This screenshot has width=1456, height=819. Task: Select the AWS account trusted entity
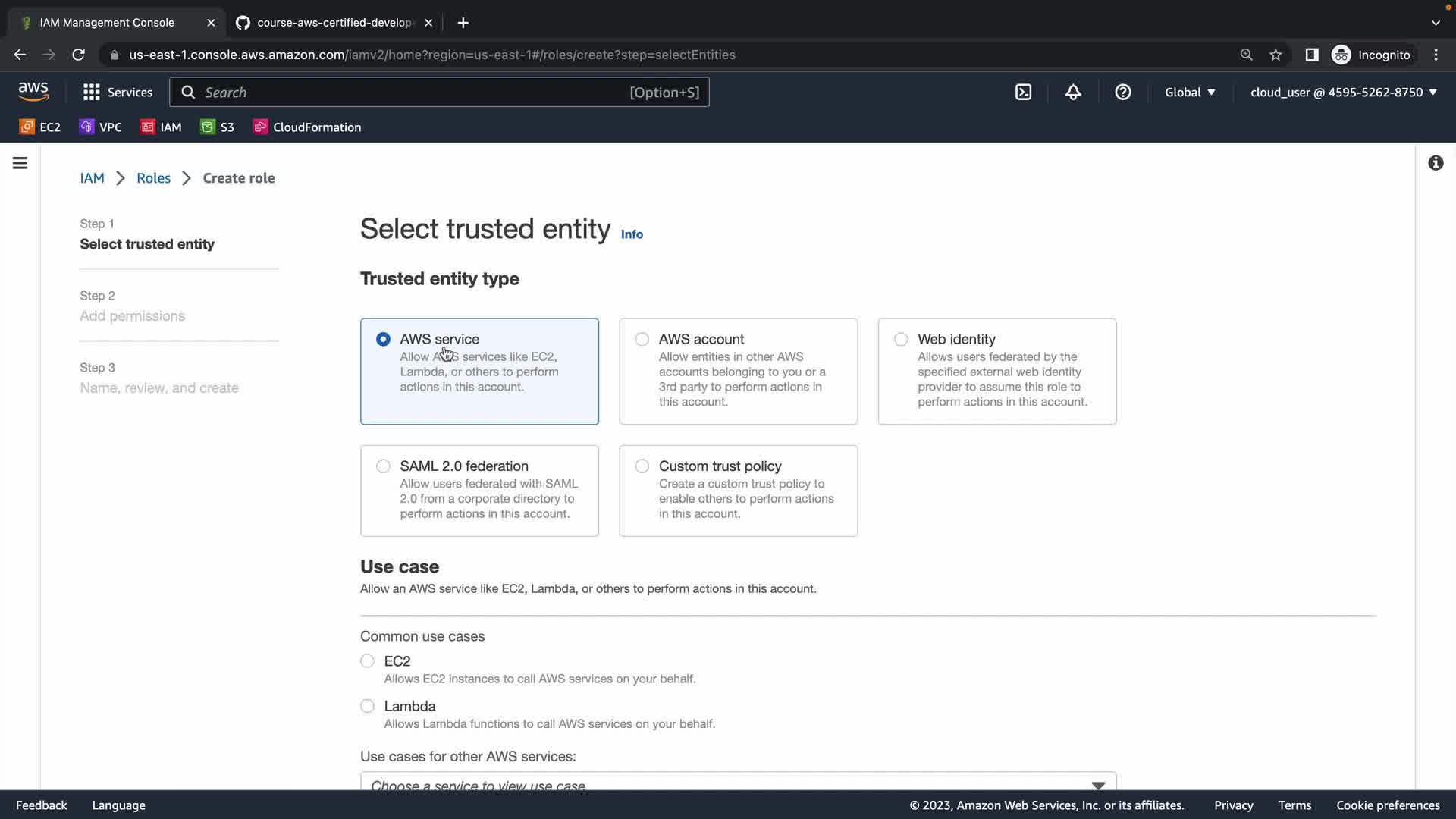tap(642, 339)
